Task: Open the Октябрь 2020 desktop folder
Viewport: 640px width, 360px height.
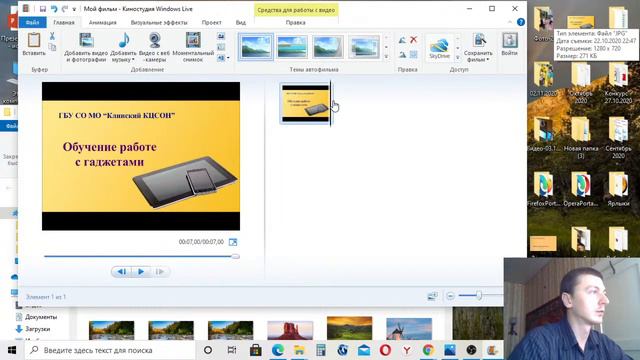Action: pyautogui.click(x=580, y=83)
